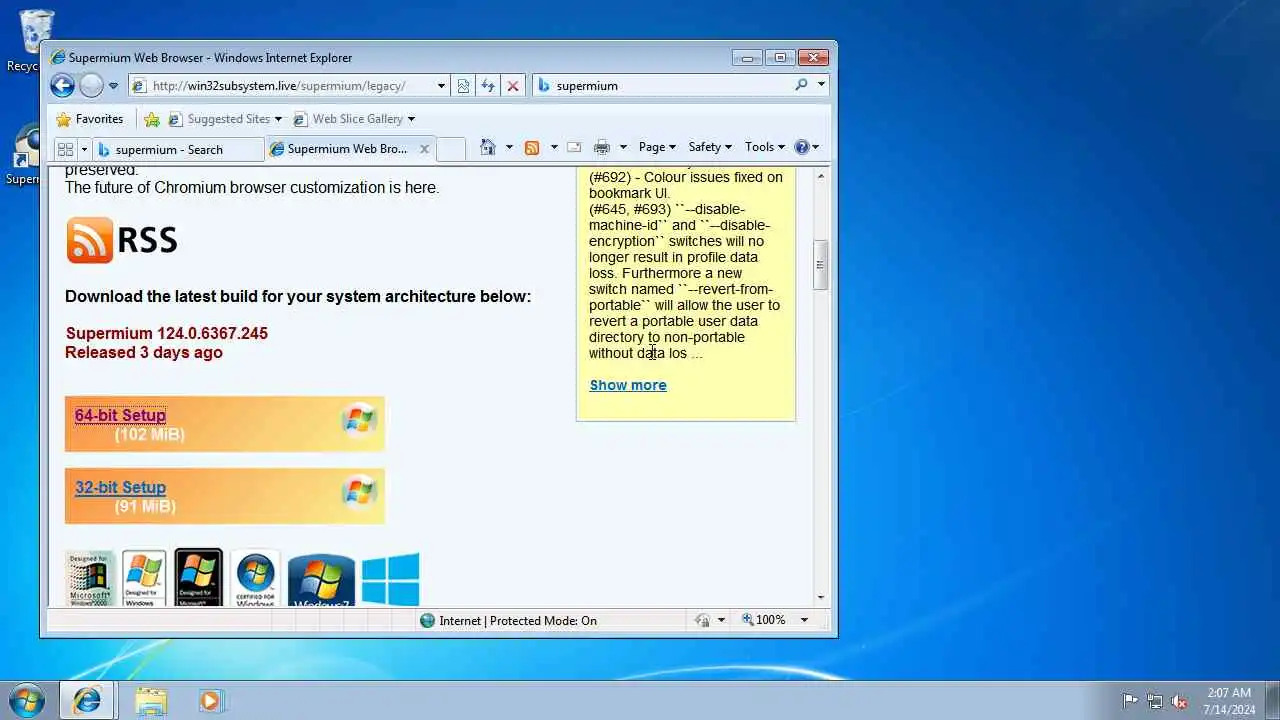Open the Favorites star button
This screenshot has width=1280, height=720.
tap(89, 119)
